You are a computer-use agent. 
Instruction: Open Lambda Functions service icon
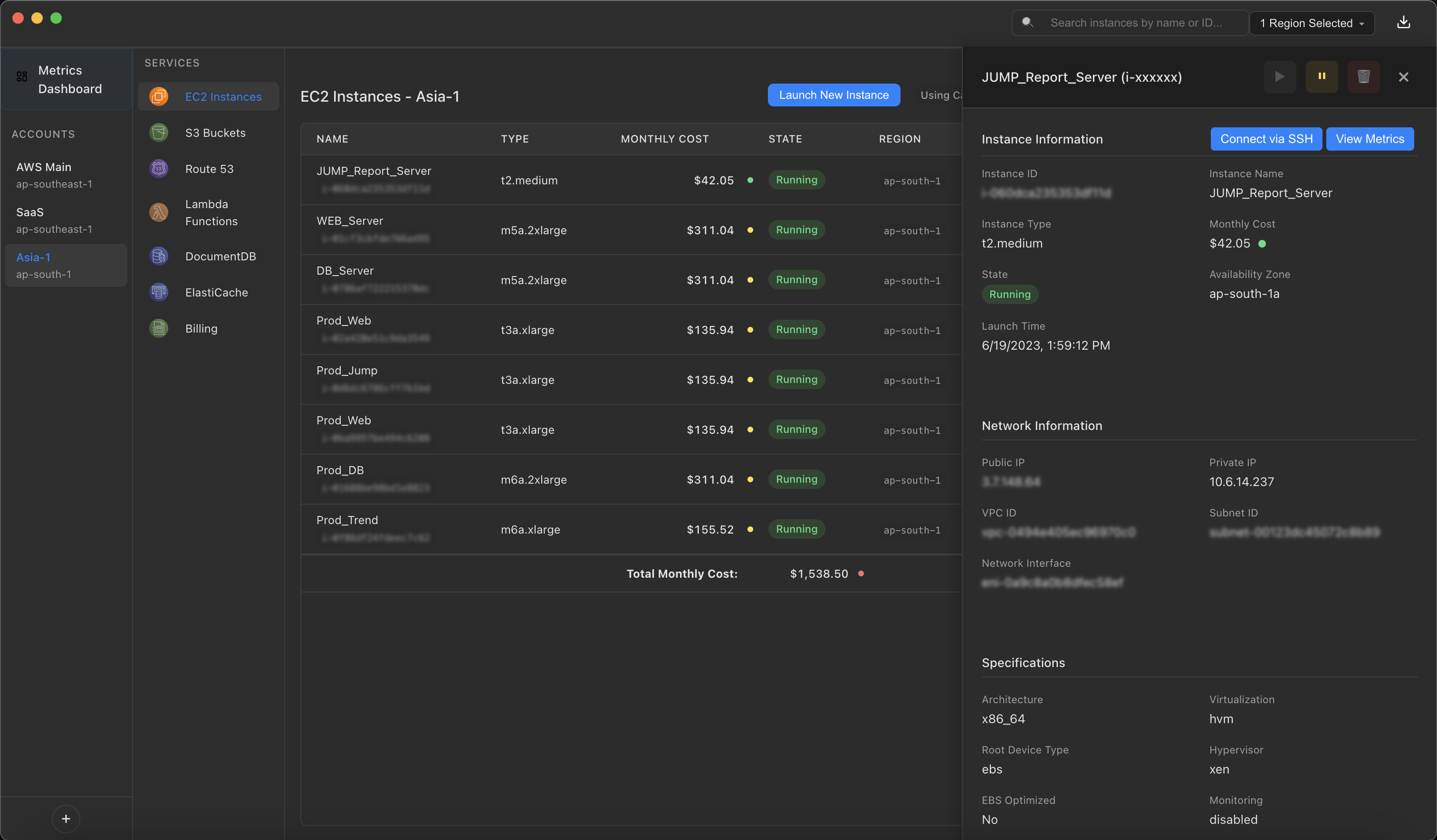[x=159, y=212]
